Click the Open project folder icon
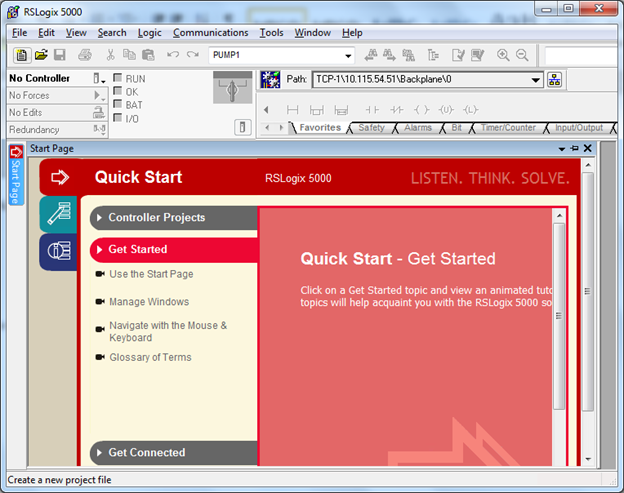The width and height of the screenshot is (624, 493). coord(41,55)
